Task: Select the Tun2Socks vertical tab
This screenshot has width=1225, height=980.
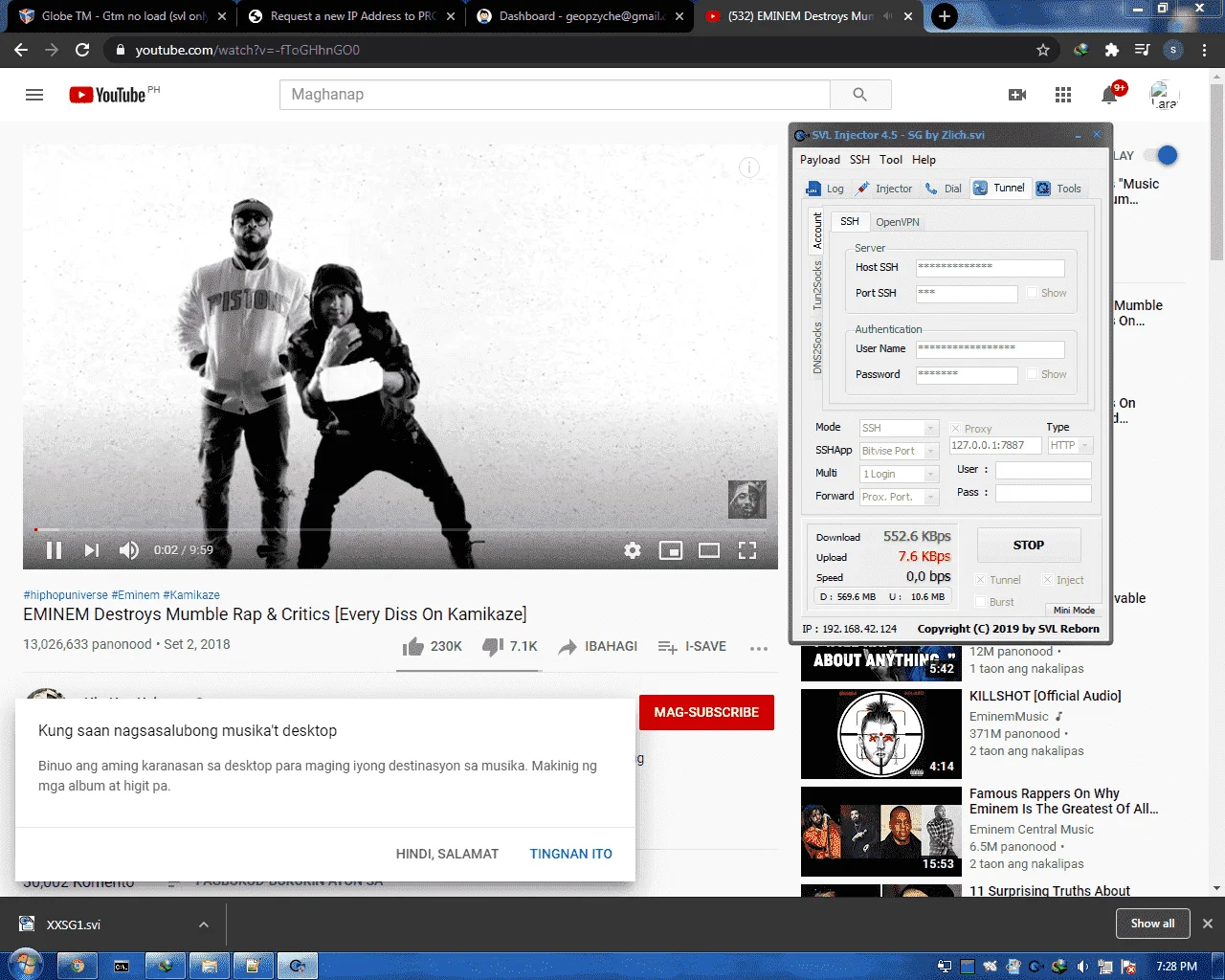Action: click(x=817, y=285)
